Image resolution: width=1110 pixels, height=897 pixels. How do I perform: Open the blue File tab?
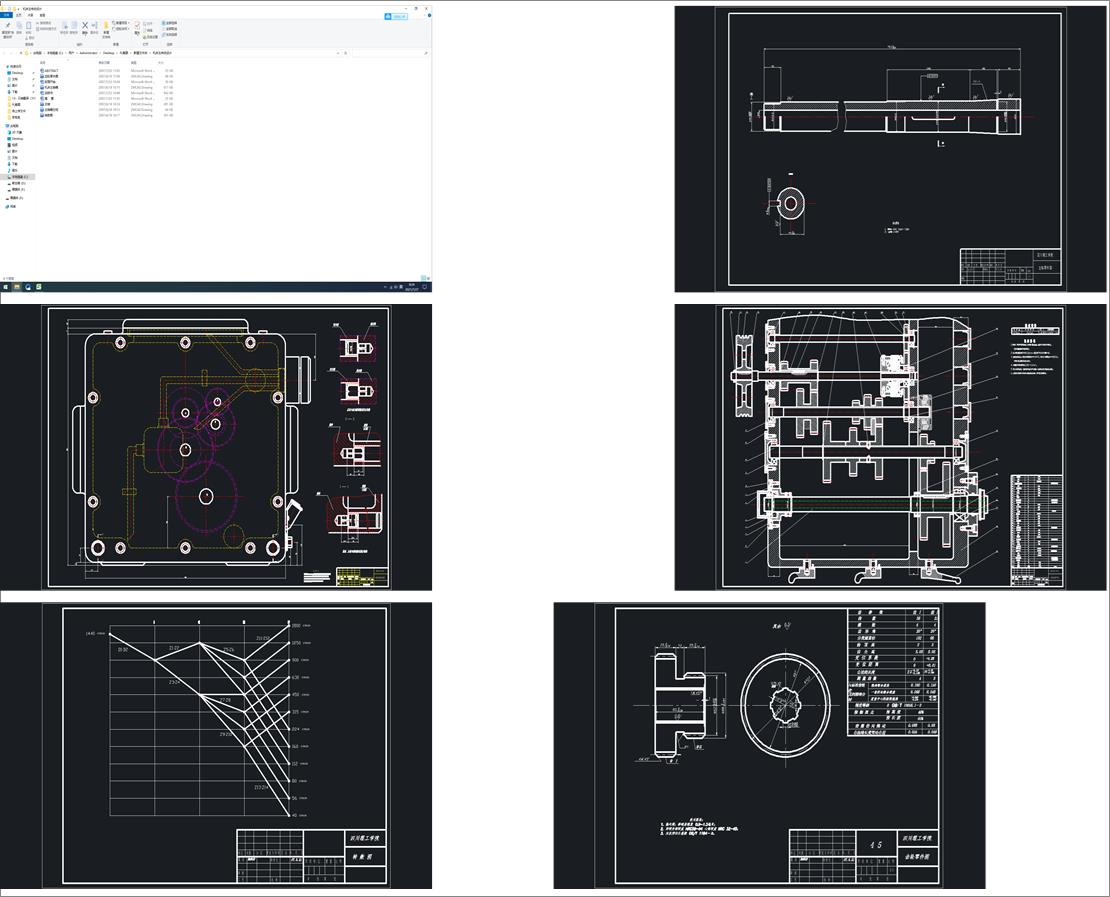click(6, 15)
